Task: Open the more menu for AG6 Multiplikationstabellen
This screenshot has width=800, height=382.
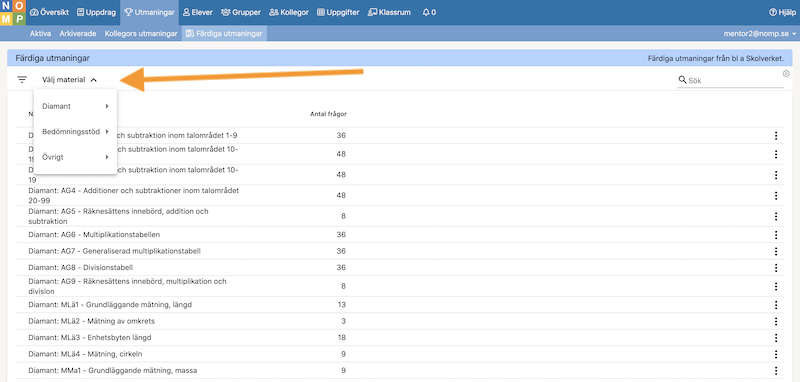Action: pyautogui.click(x=776, y=235)
